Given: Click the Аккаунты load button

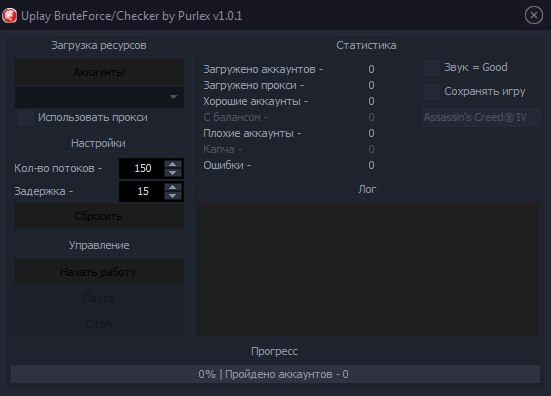Looking at the screenshot, I should point(99,72).
